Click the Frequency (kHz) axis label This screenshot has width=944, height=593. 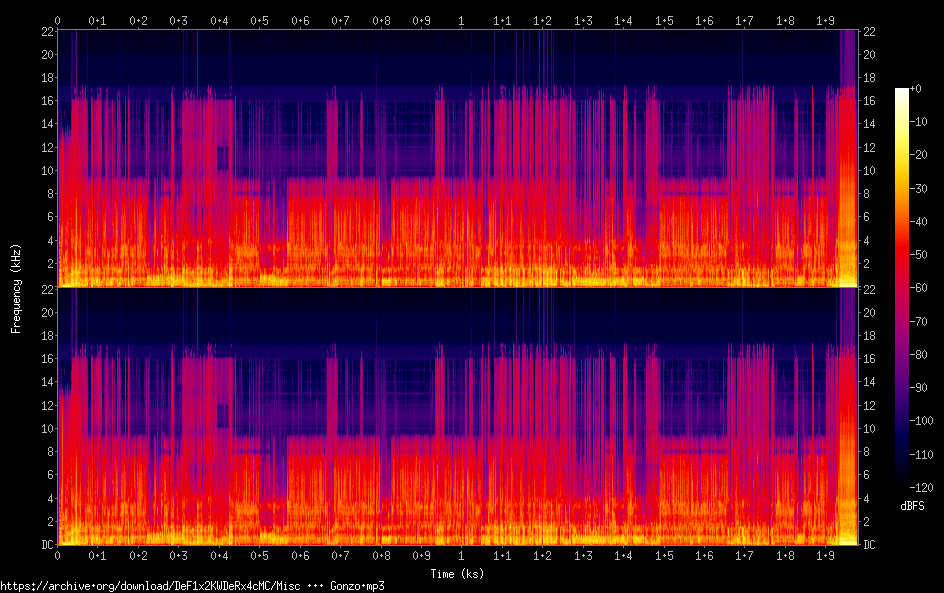coord(16,288)
